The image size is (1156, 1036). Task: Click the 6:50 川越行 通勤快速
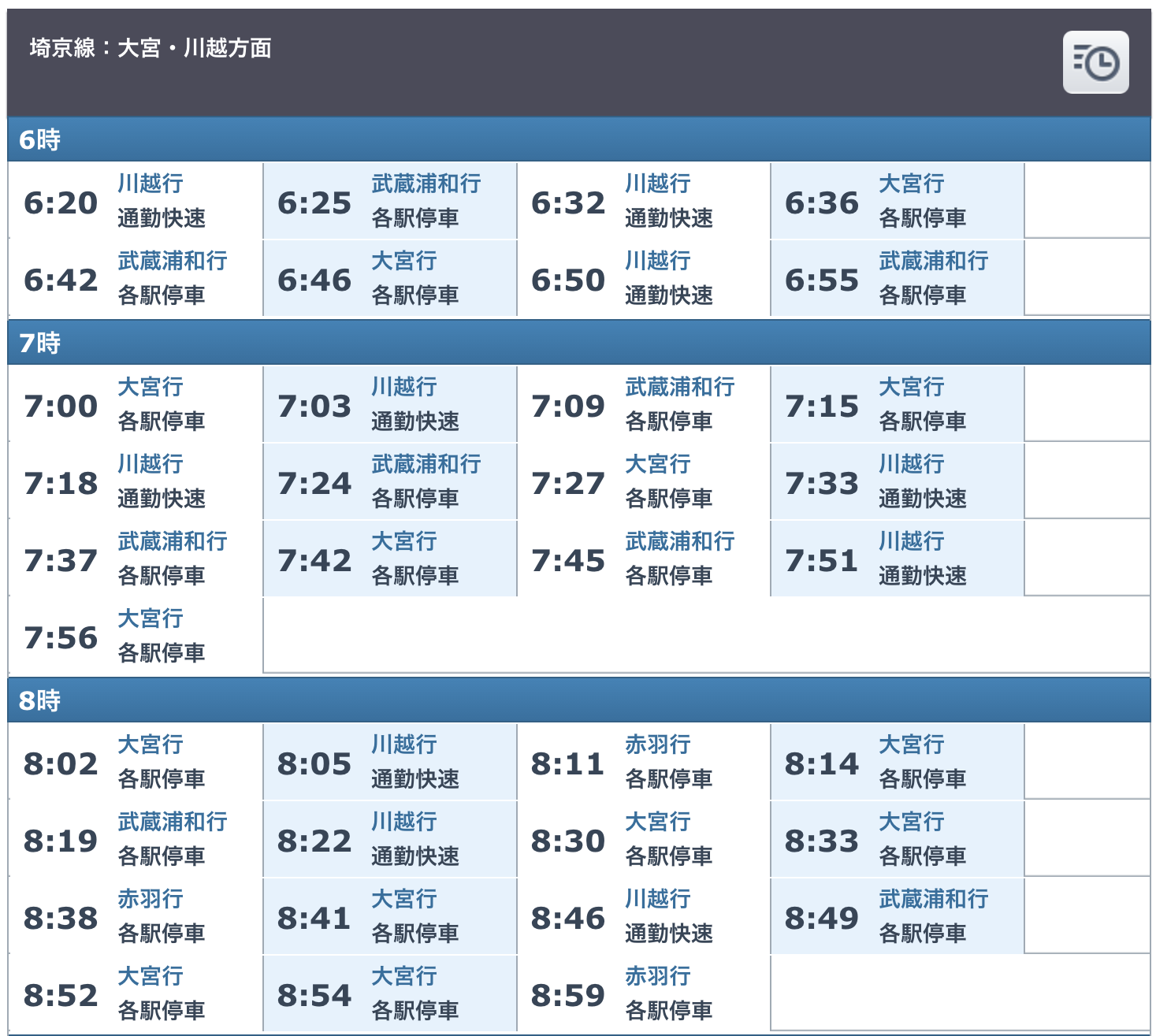pos(643,279)
